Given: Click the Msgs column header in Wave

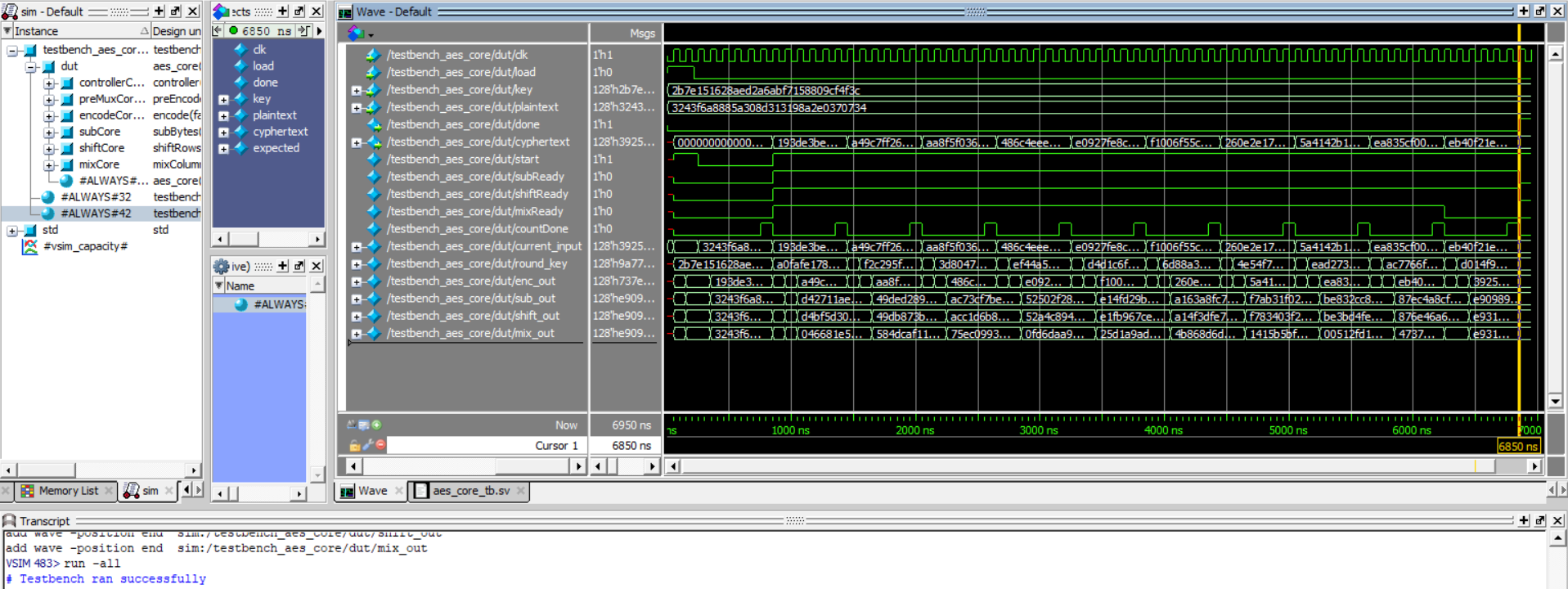Looking at the screenshot, I should coord(642,33).
